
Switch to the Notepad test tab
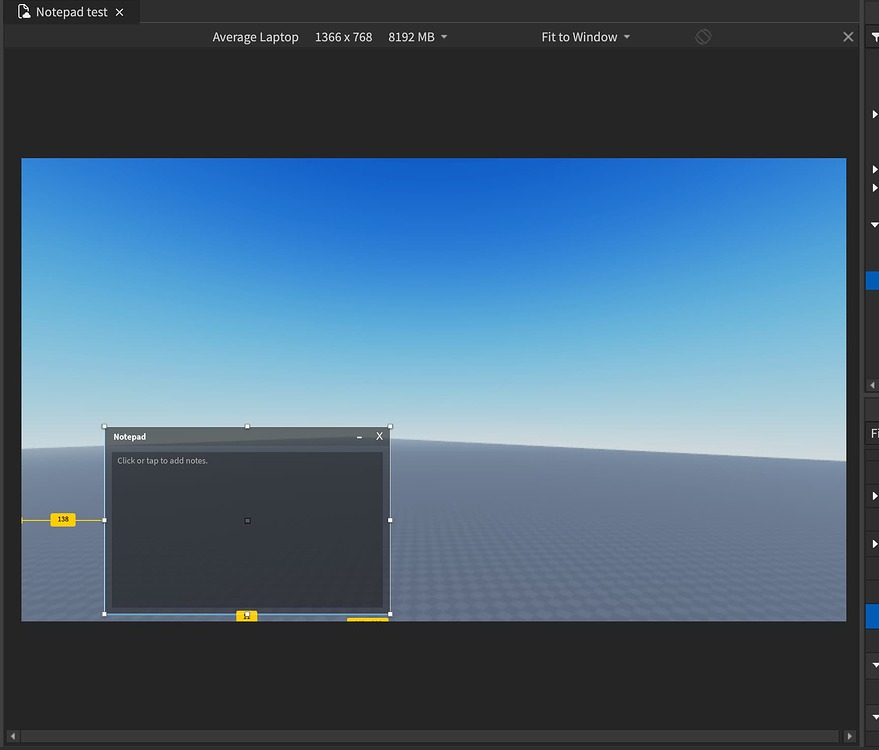pyautogui.click(x=70, y=12)
